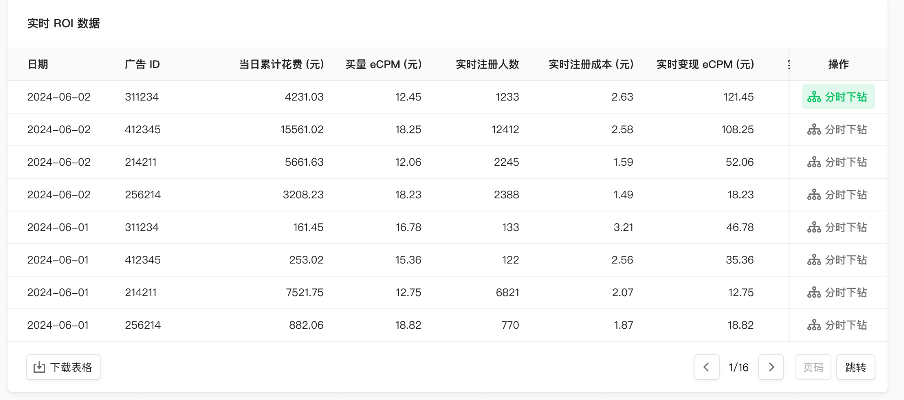Click drill-down icon for ad 214211 on 2024-06-02

click(813, 163)
